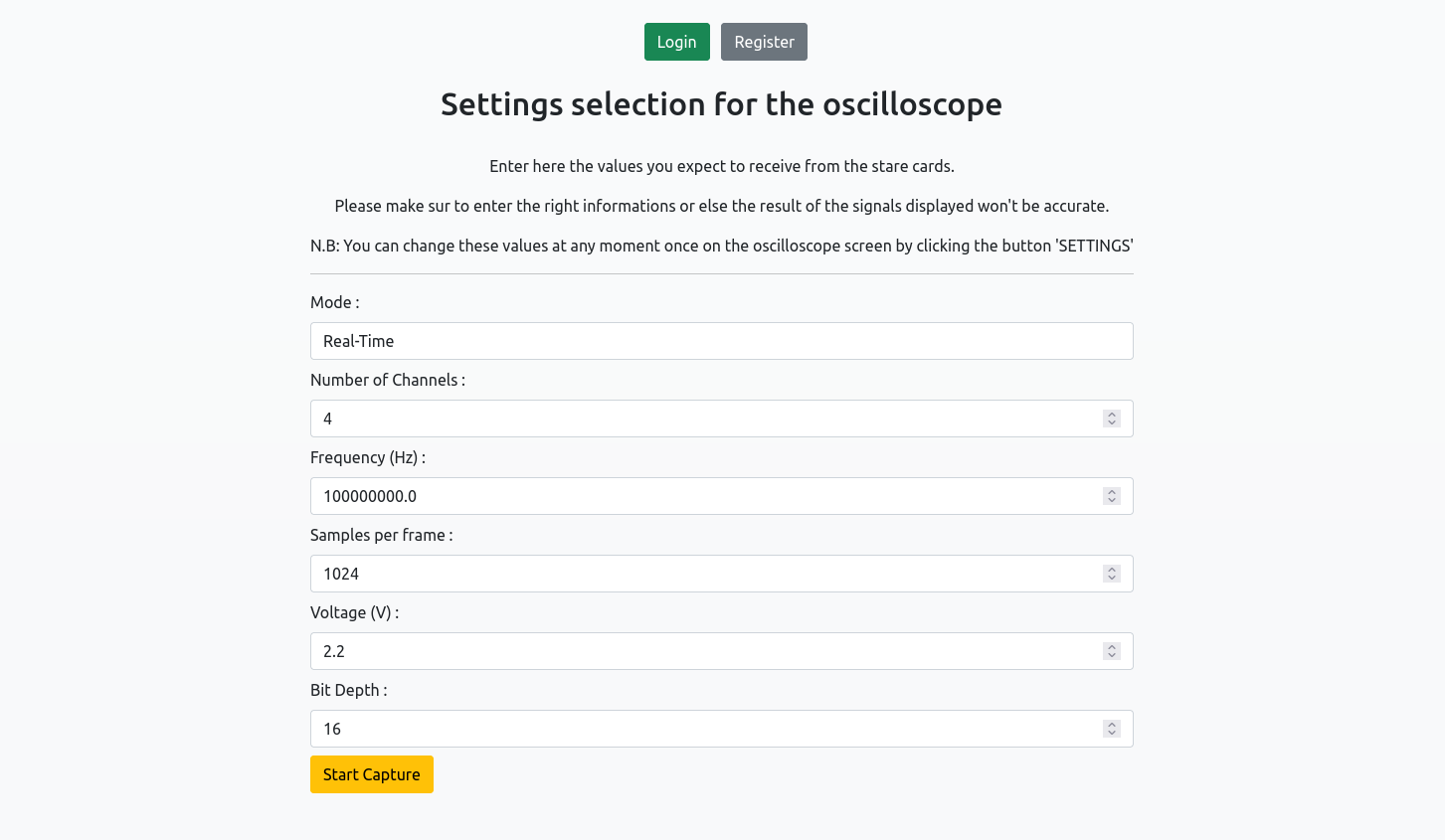The image size is (1445, 840).
Task: Step Voltage up with spinner arrow
Action: click(1112, 647)
